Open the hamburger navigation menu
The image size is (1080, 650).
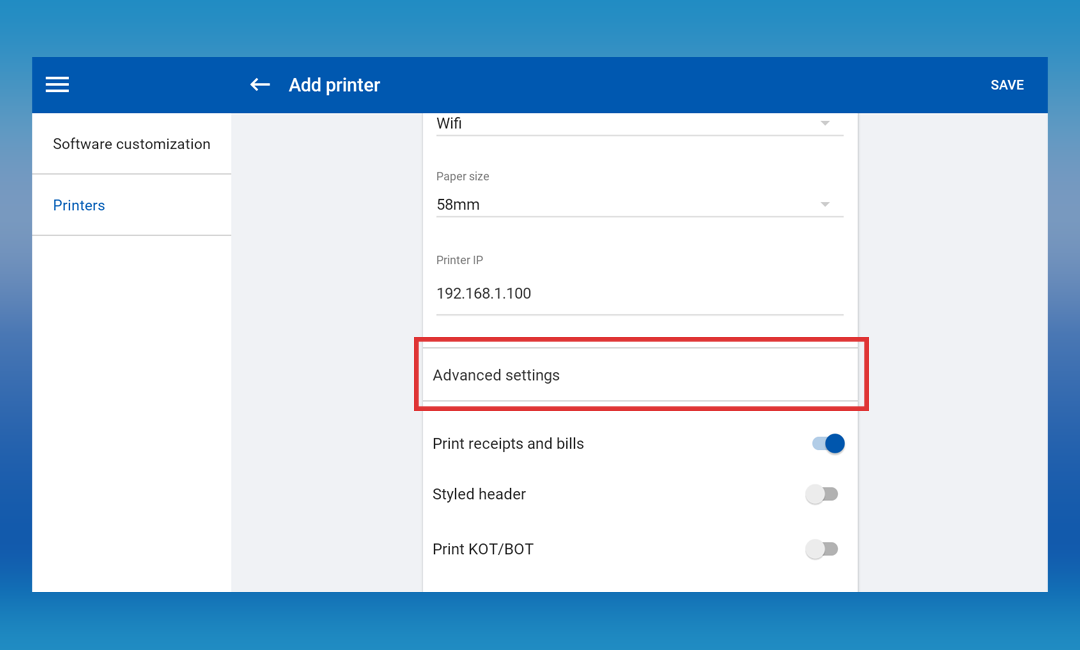click(x=58, y=85)
